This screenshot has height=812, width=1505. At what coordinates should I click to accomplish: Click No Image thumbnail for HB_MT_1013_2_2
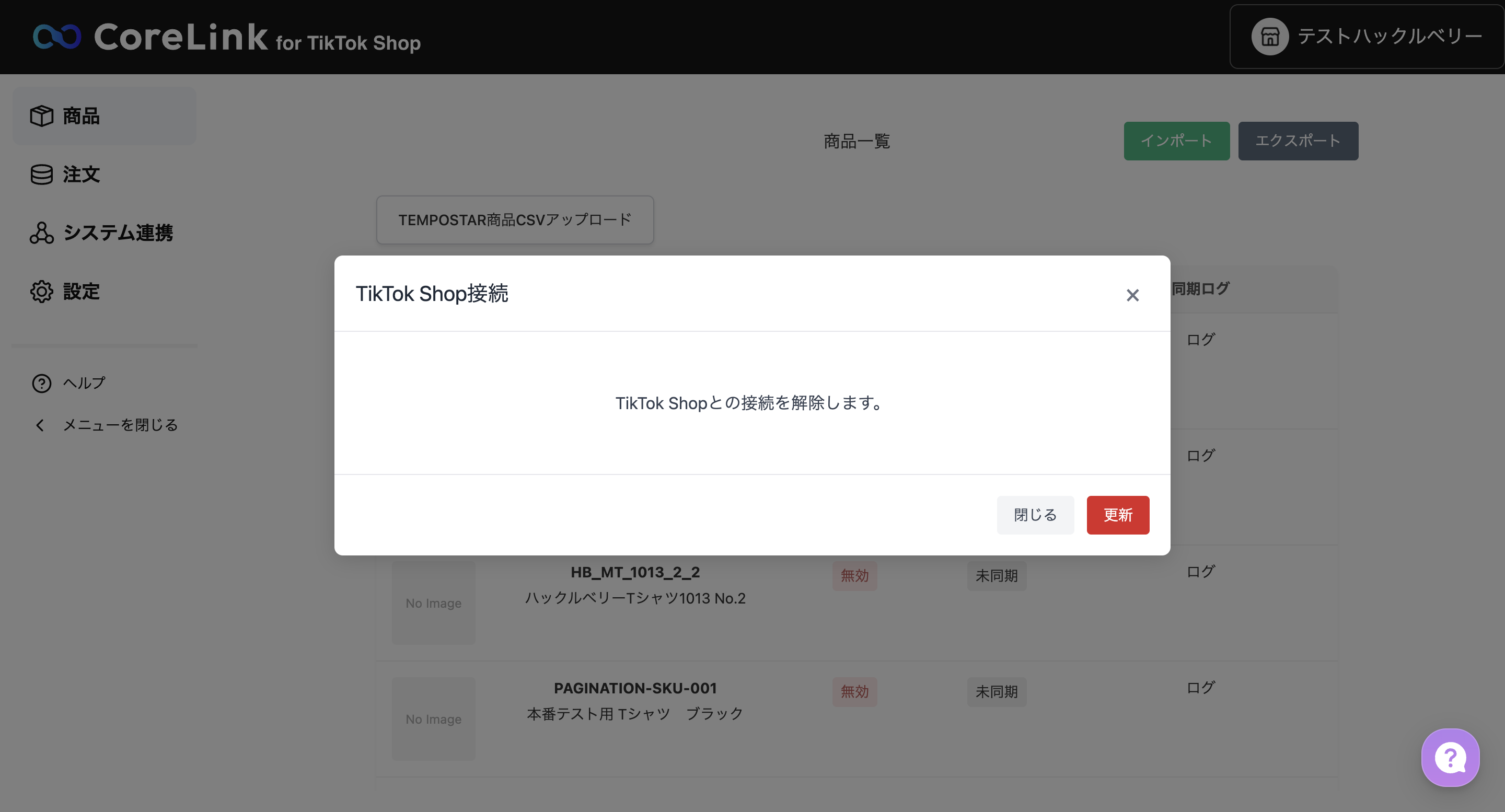(434, 603)
